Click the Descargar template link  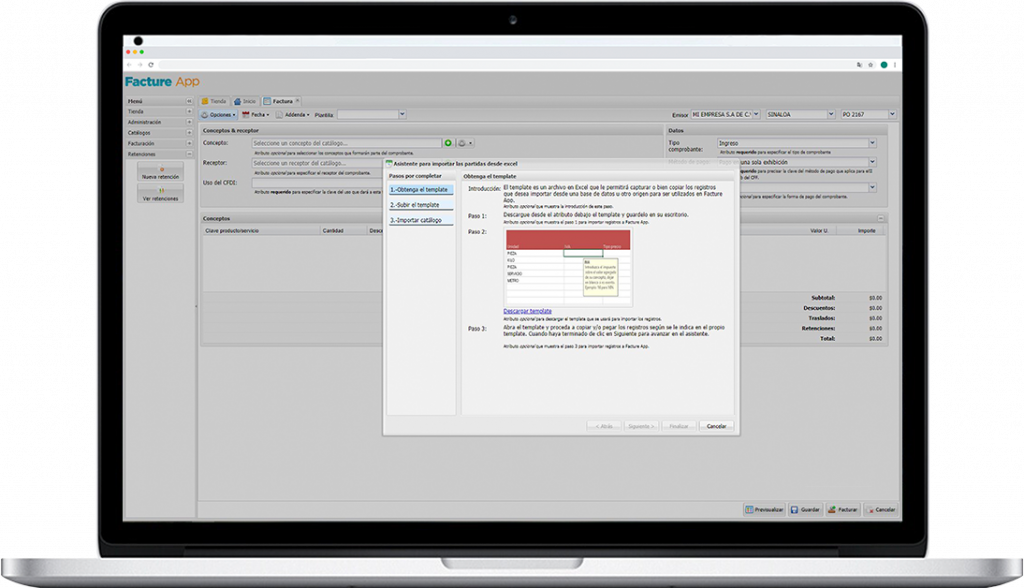527,311
